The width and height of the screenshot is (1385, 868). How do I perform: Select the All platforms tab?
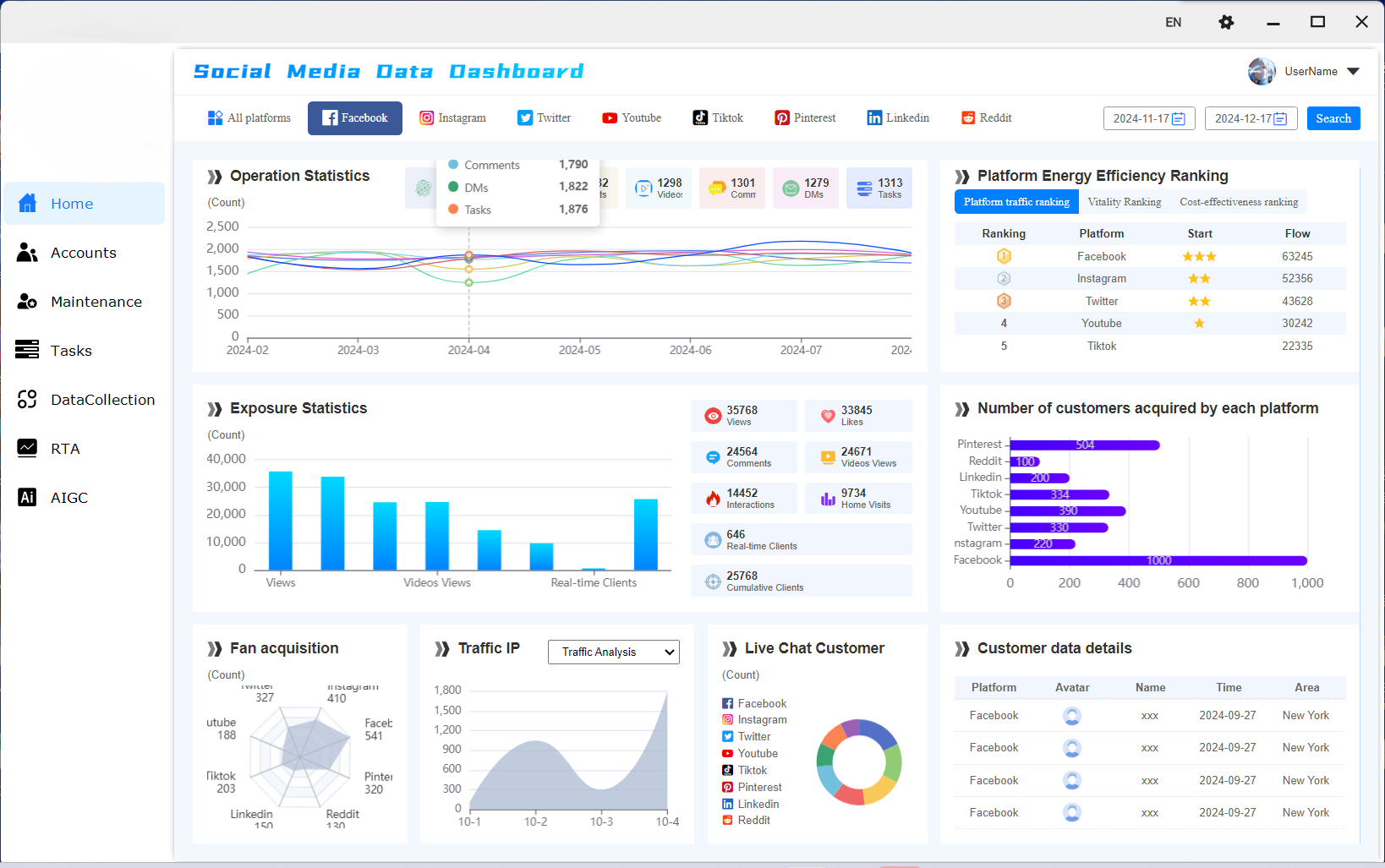[249, 118]
